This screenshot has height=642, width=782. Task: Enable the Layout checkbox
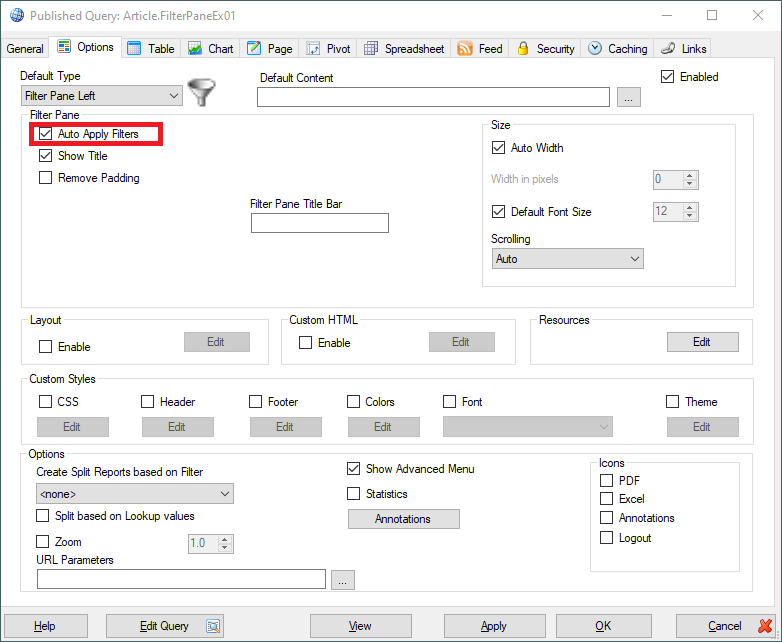coord(45,346)
